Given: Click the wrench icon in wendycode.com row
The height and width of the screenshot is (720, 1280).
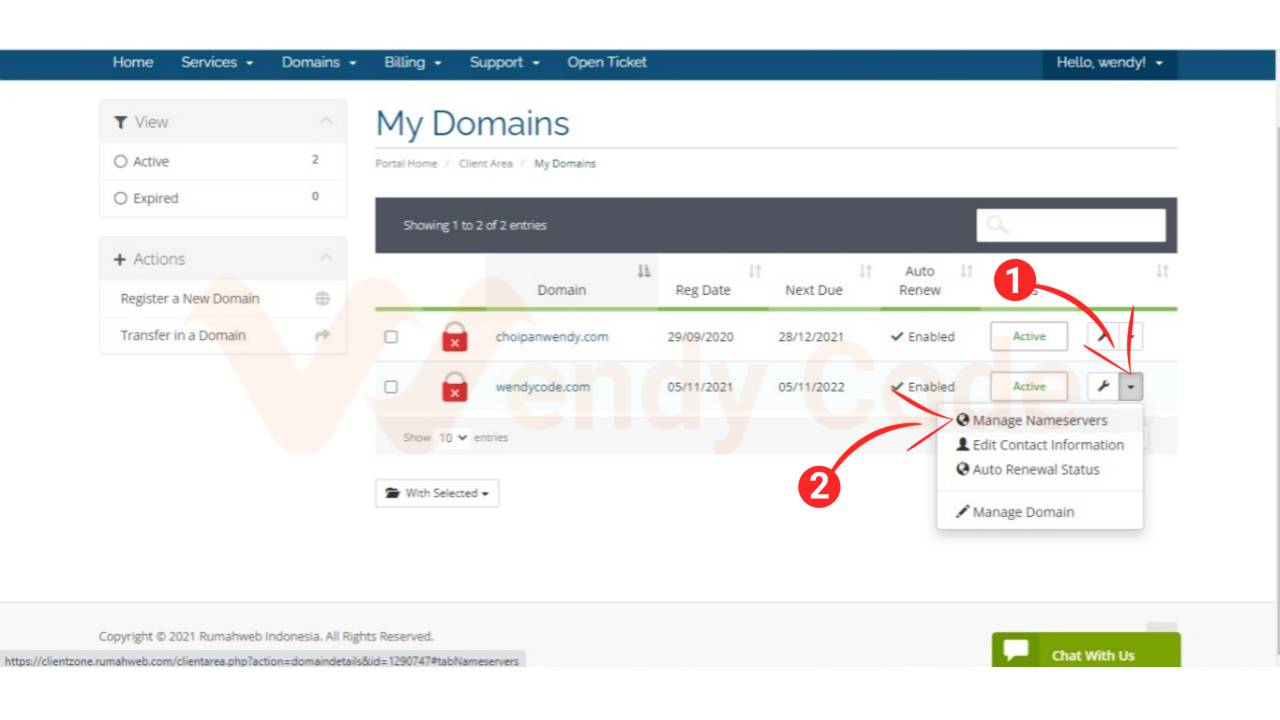Looking at the screenshot, I should click(1103, 386).
